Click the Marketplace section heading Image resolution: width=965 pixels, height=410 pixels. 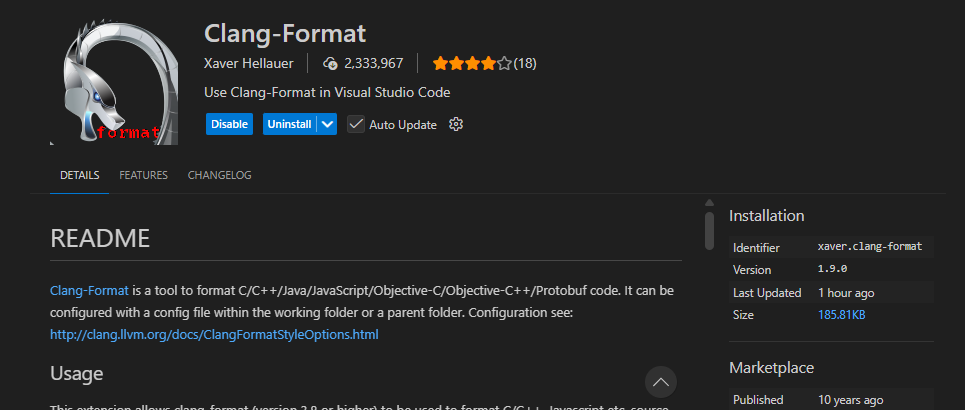(x=771, y=368)
